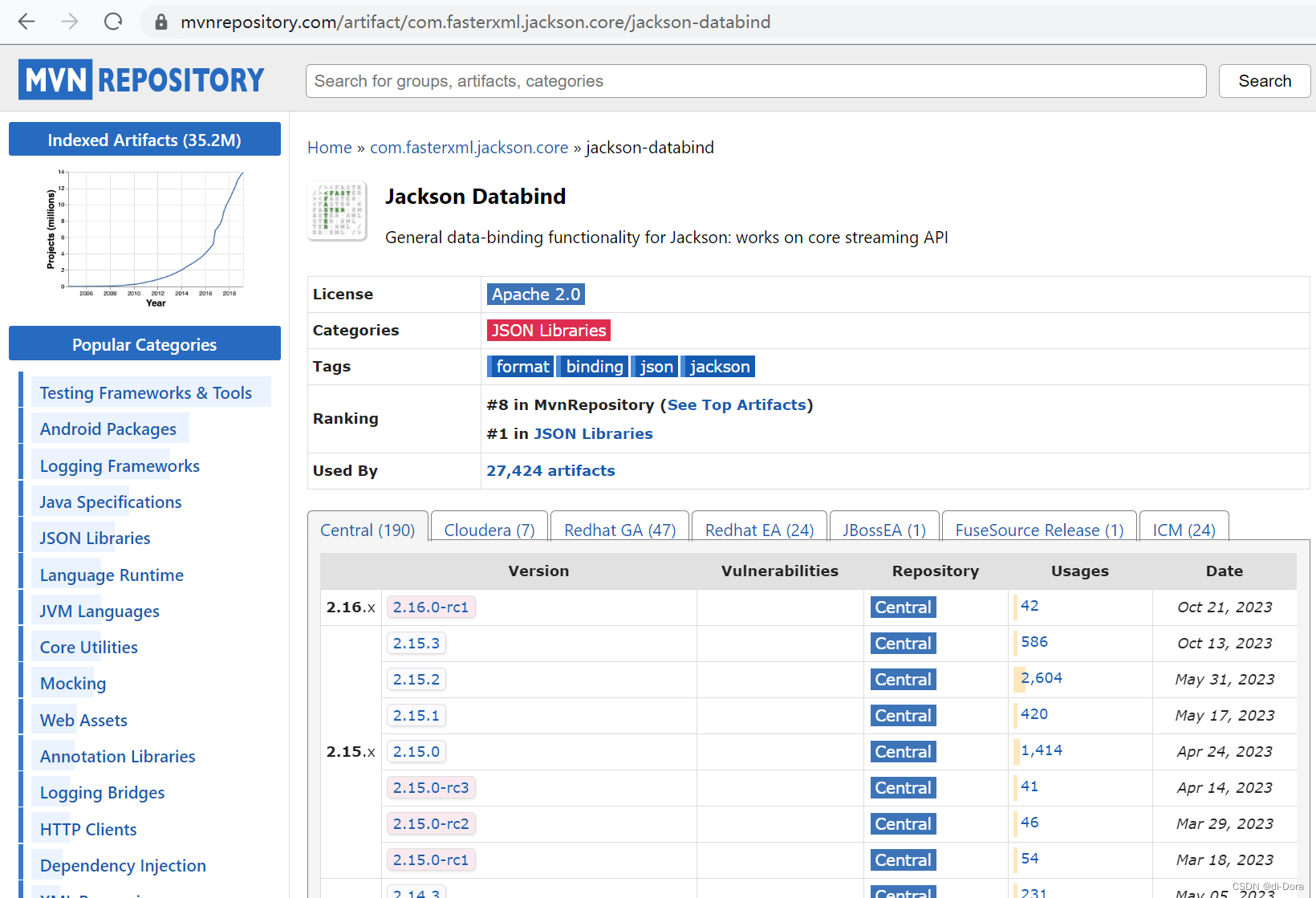This screenshot has width=1316, height=898.
Task: Click the Jackson Databind artifact icon
Action: (337, 211)
